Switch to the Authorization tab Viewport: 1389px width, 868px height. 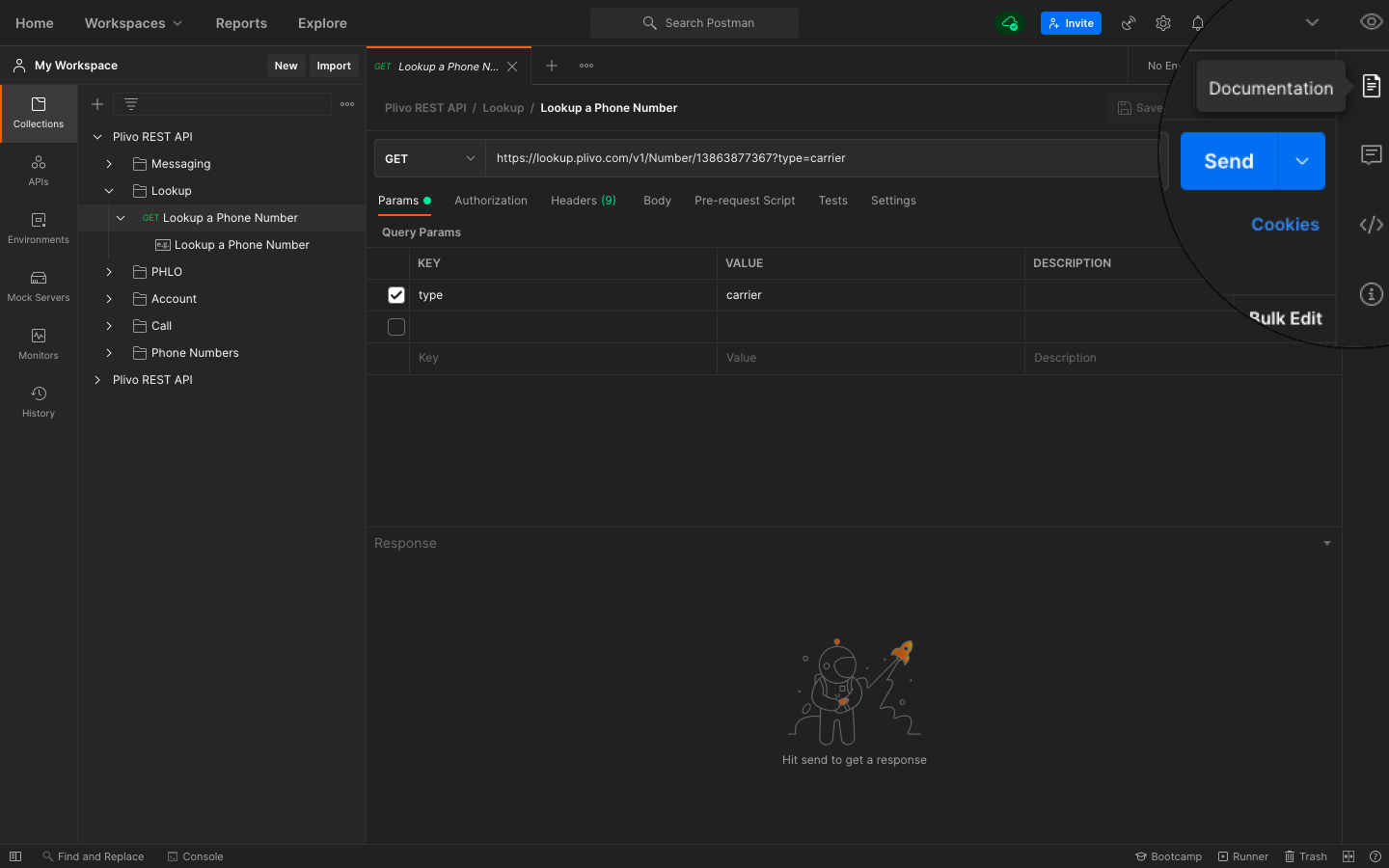[490, 201]
